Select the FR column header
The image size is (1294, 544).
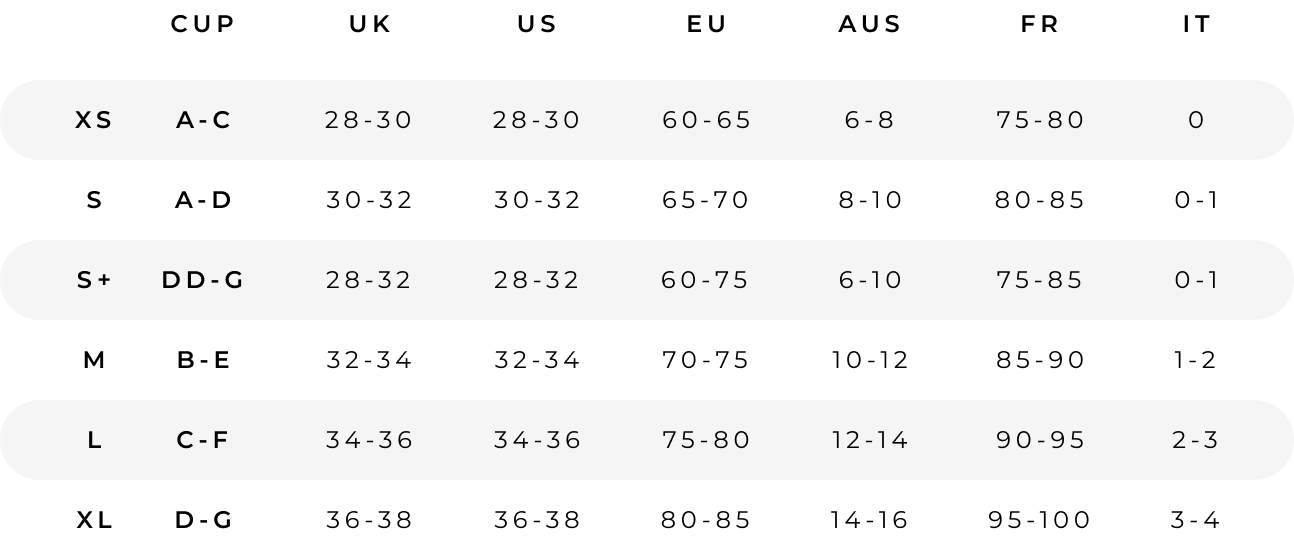(x=1040, y=25)
